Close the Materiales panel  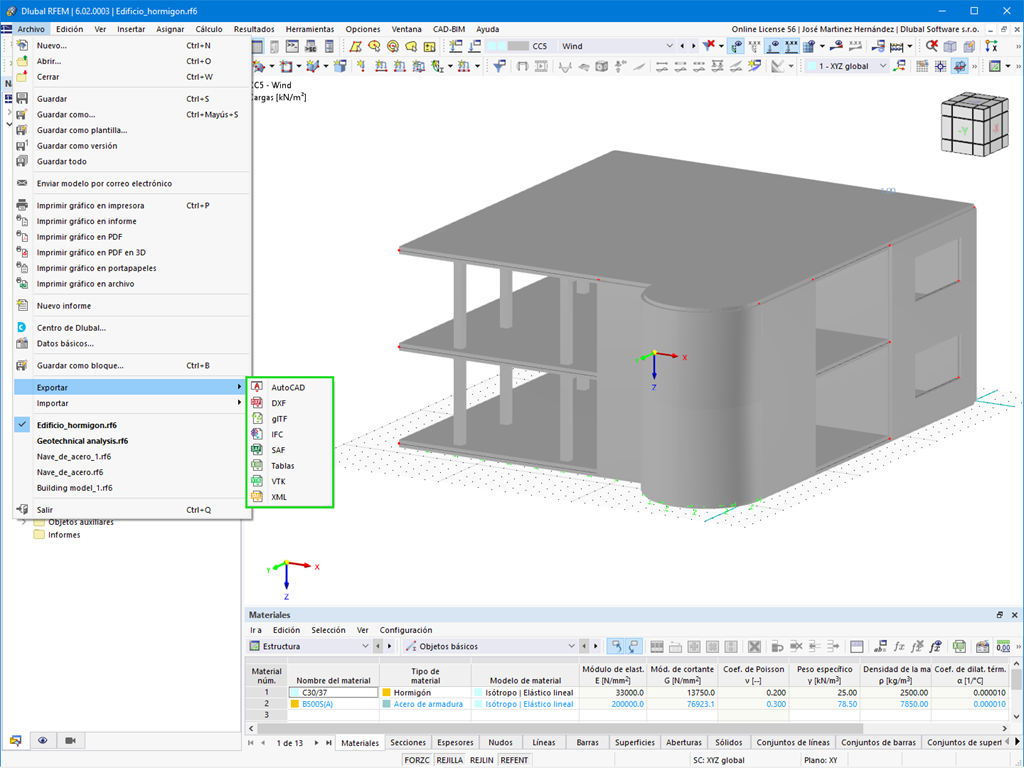(x=1014, y=615)
